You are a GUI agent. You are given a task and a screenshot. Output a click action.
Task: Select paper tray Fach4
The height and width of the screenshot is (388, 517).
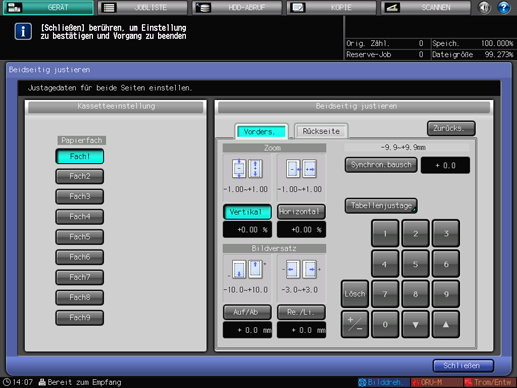click(80, 217)
